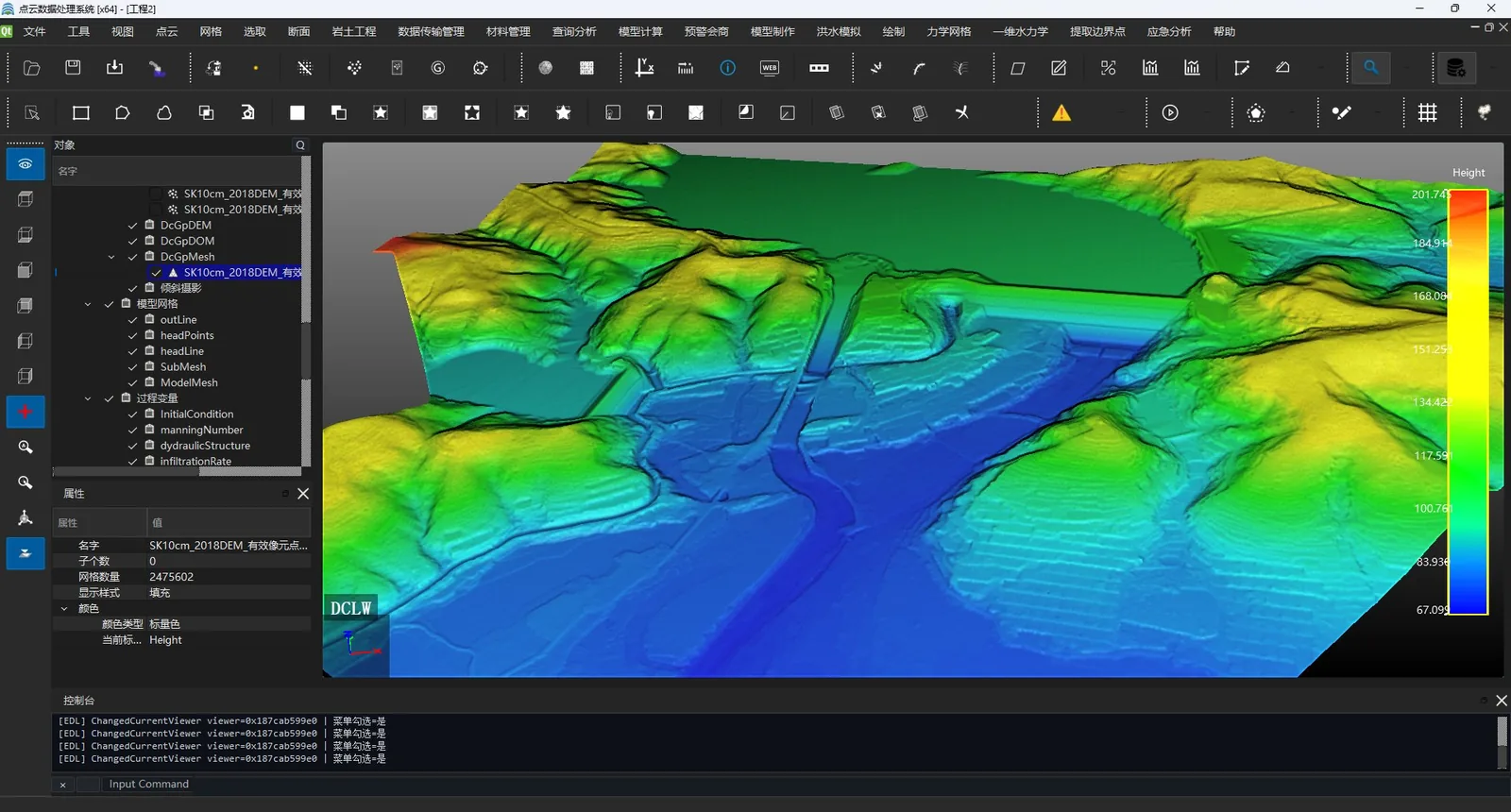Click the blue info circle toolbar icon
The width and height of the screenshot is (1511, 812).
pyautogui.click(x=728, y=68)
